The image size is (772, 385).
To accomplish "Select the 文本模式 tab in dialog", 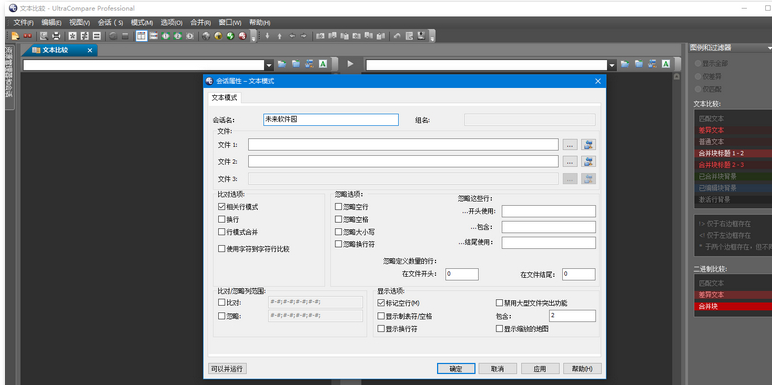I will pyautogui.click(x=224, y=97).
